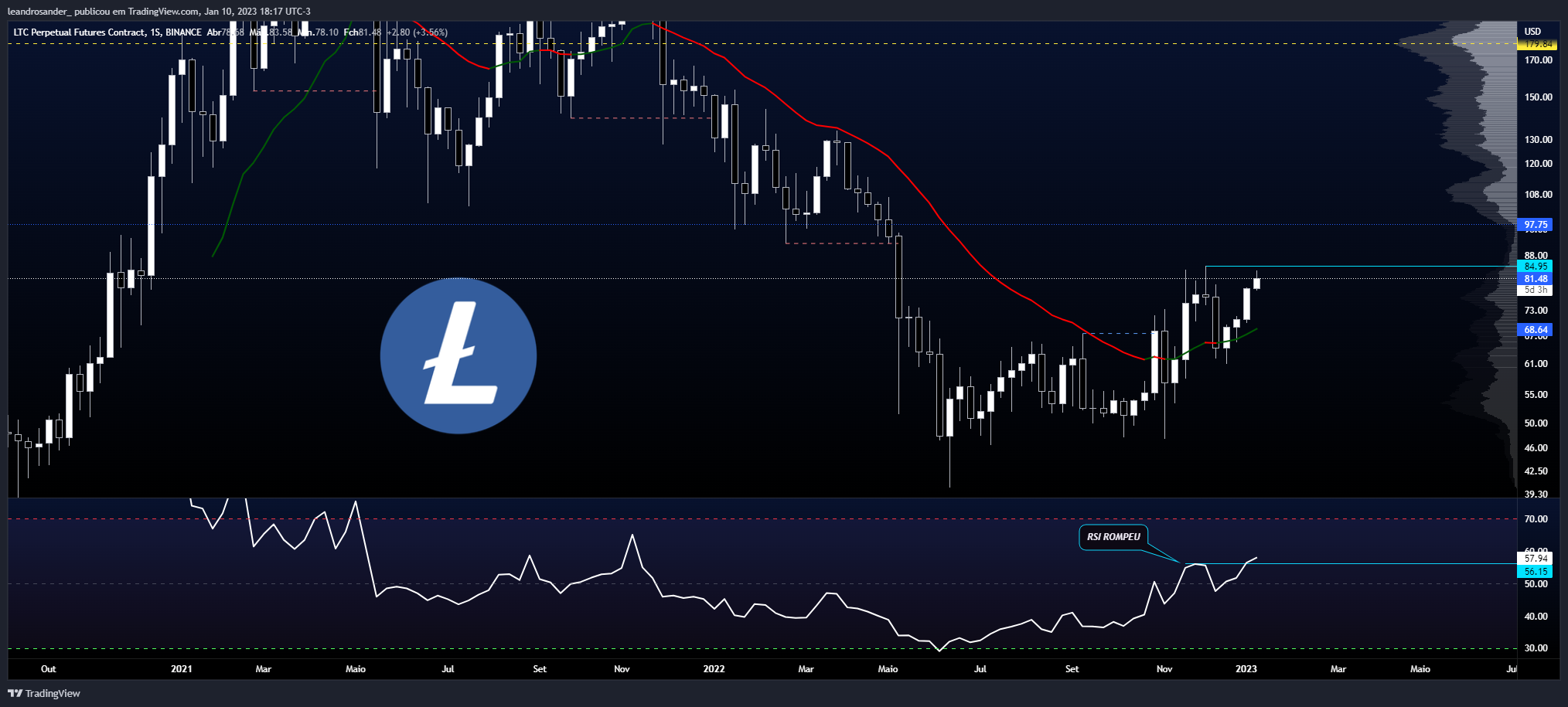Click the 150.00 mark on the price scale
This screenshot has width=1568, height=707.
1538,97
